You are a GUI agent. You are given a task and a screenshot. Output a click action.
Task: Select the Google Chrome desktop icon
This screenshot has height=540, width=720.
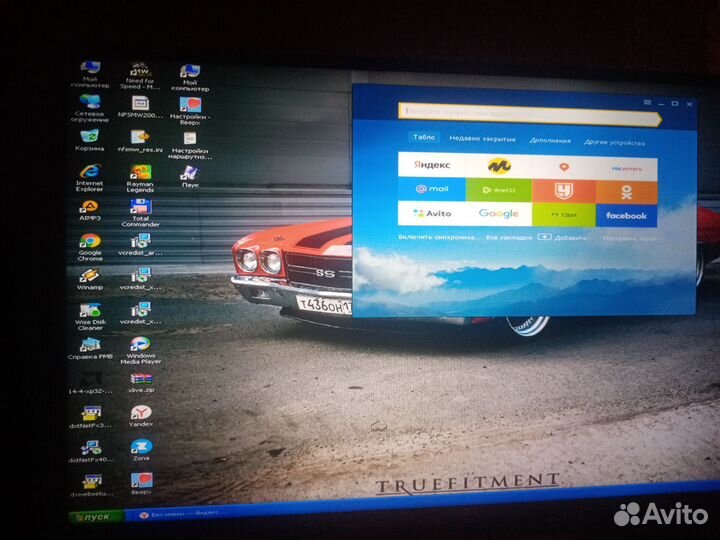coord(90,242)
